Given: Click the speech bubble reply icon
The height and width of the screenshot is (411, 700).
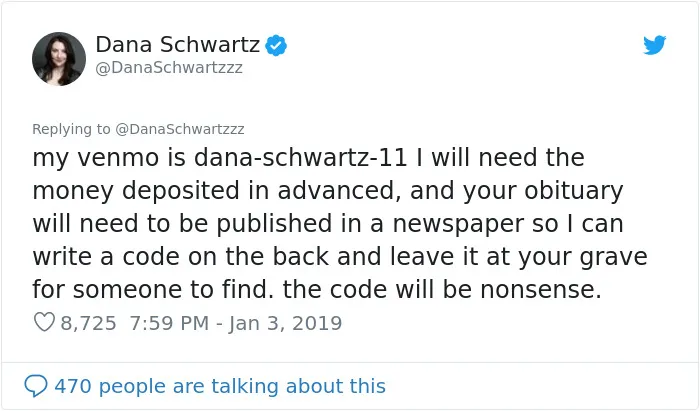Looking at the screenshot, I should pyautogui.click(x=36, y=386).
